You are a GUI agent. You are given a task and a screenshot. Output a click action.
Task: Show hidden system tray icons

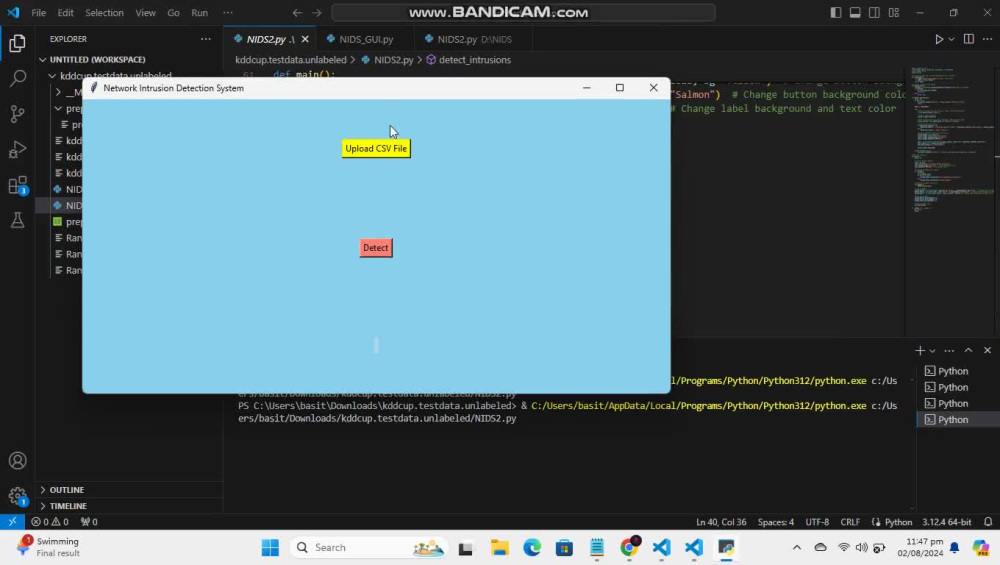click(797, 547)
